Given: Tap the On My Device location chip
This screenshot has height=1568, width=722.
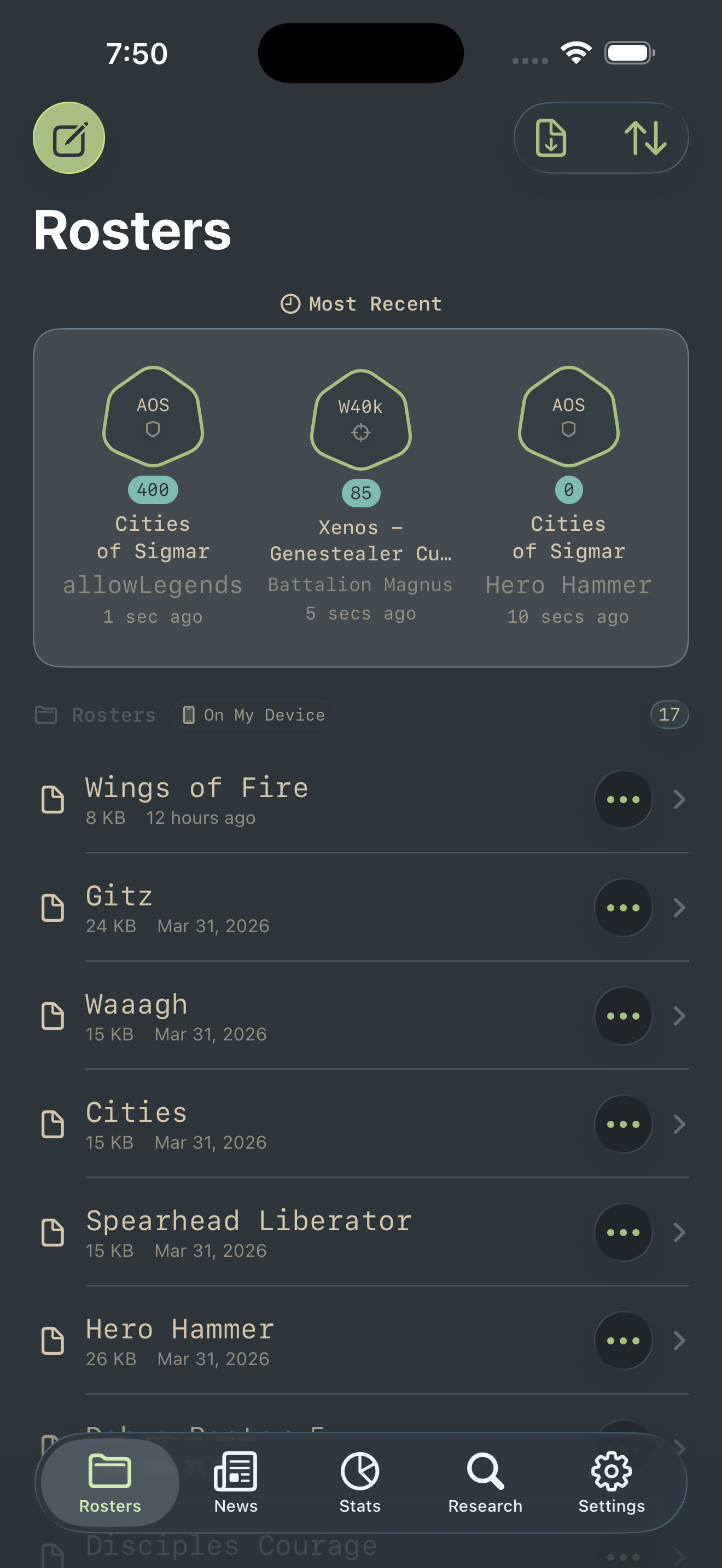Looking at the screenshot, I should tap(254, 715).
